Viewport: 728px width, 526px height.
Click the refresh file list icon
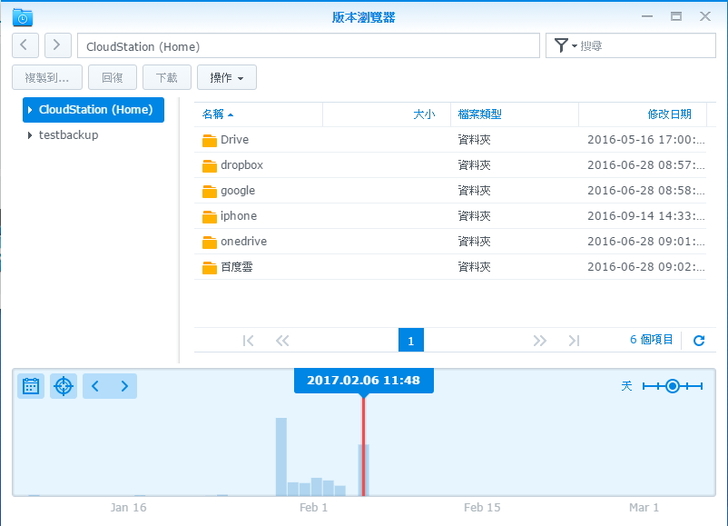click(x=699, y=341)
